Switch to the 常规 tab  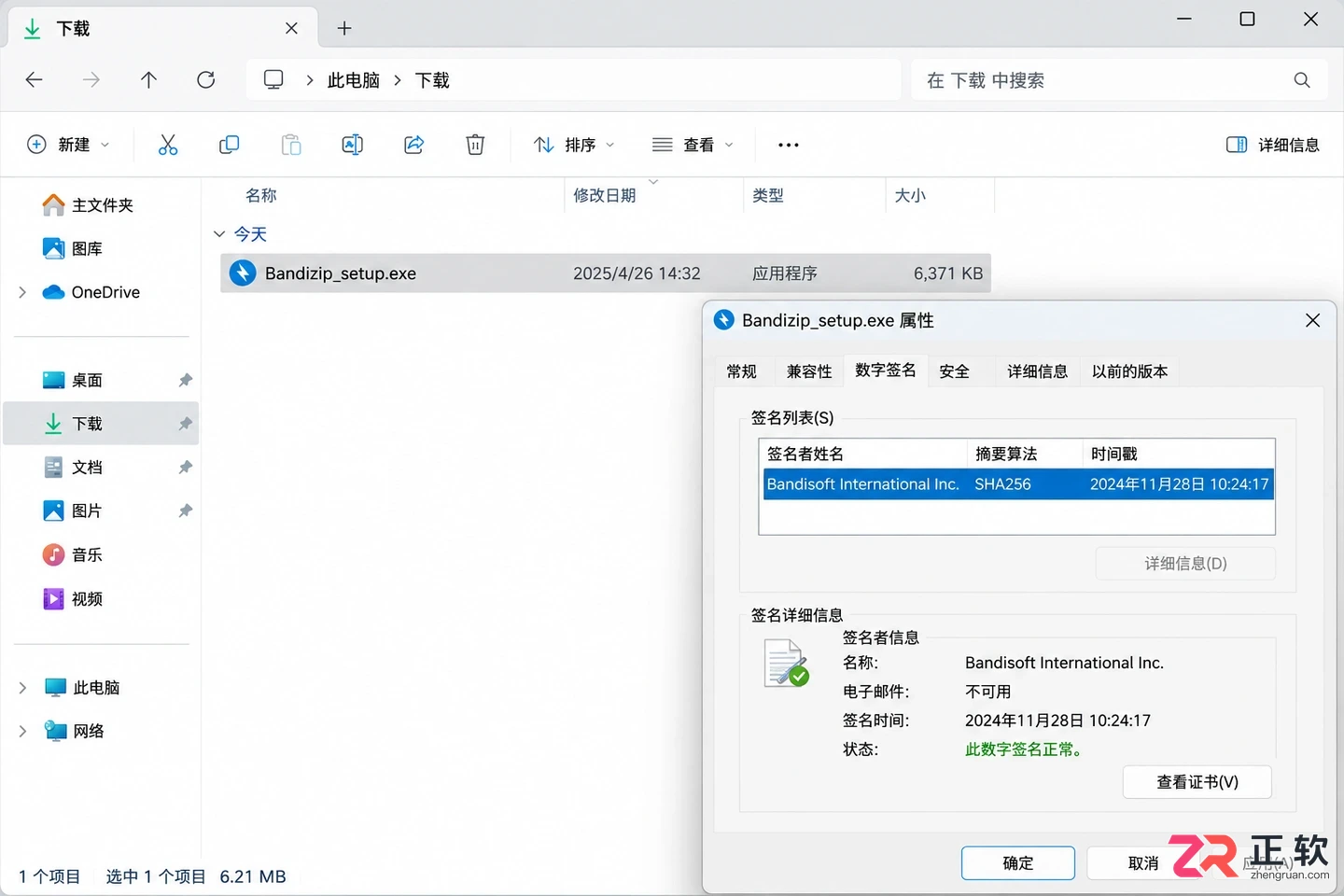click(x=742, y=371)
